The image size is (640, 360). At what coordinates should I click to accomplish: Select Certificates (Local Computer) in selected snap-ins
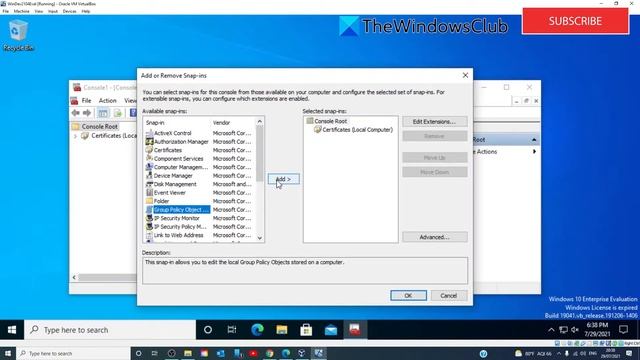pos(353,130)
